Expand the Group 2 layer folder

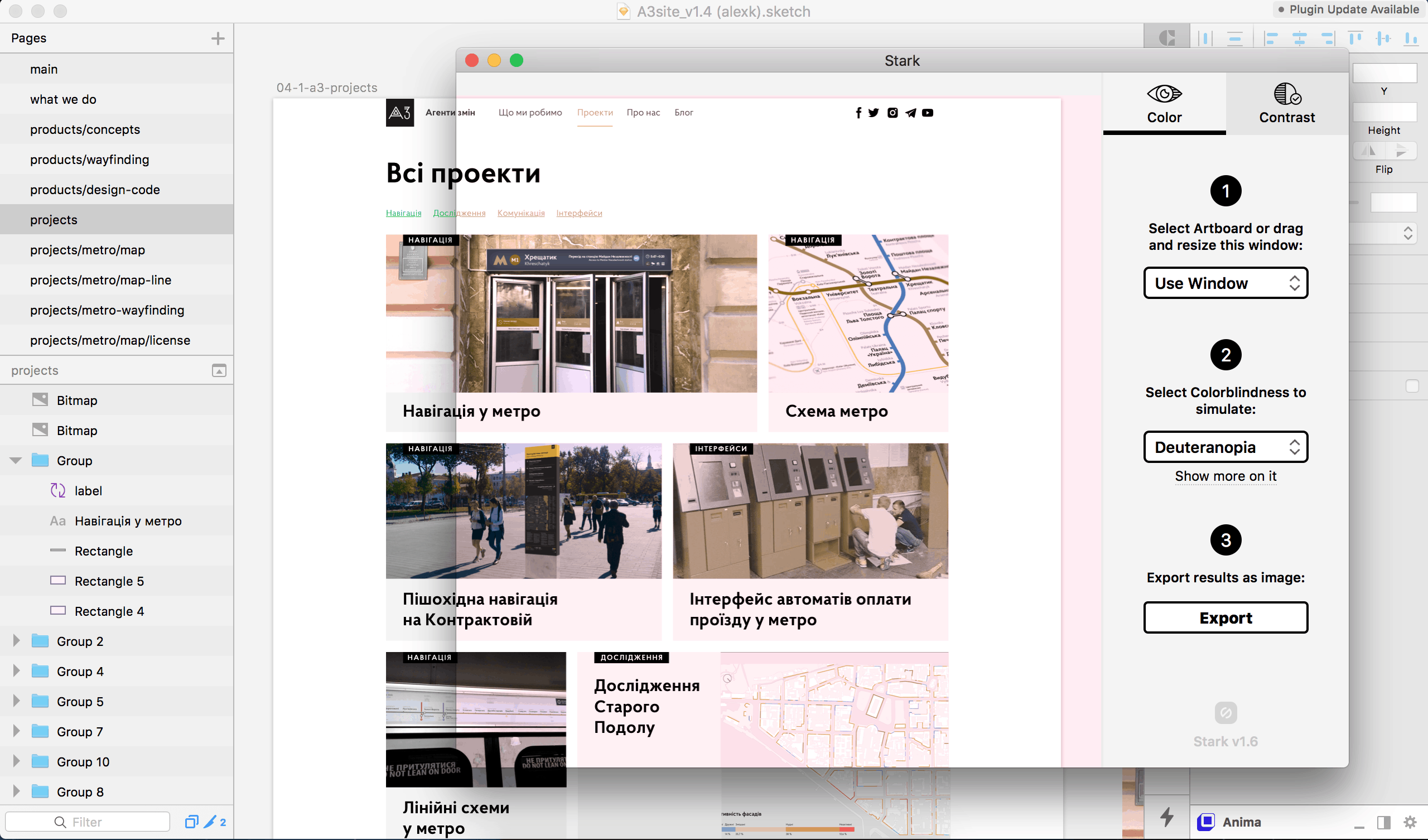click(x=16, y=640)
